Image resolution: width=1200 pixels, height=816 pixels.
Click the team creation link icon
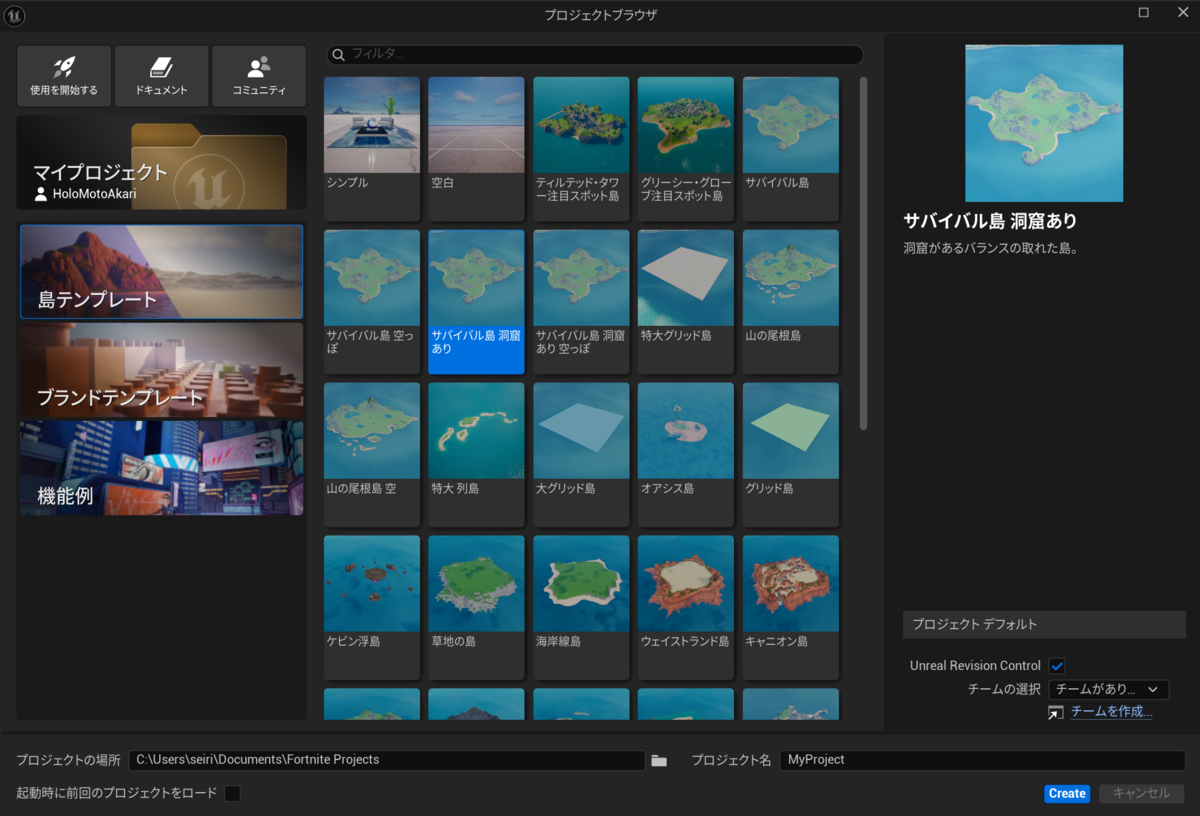pos(1056,712)
